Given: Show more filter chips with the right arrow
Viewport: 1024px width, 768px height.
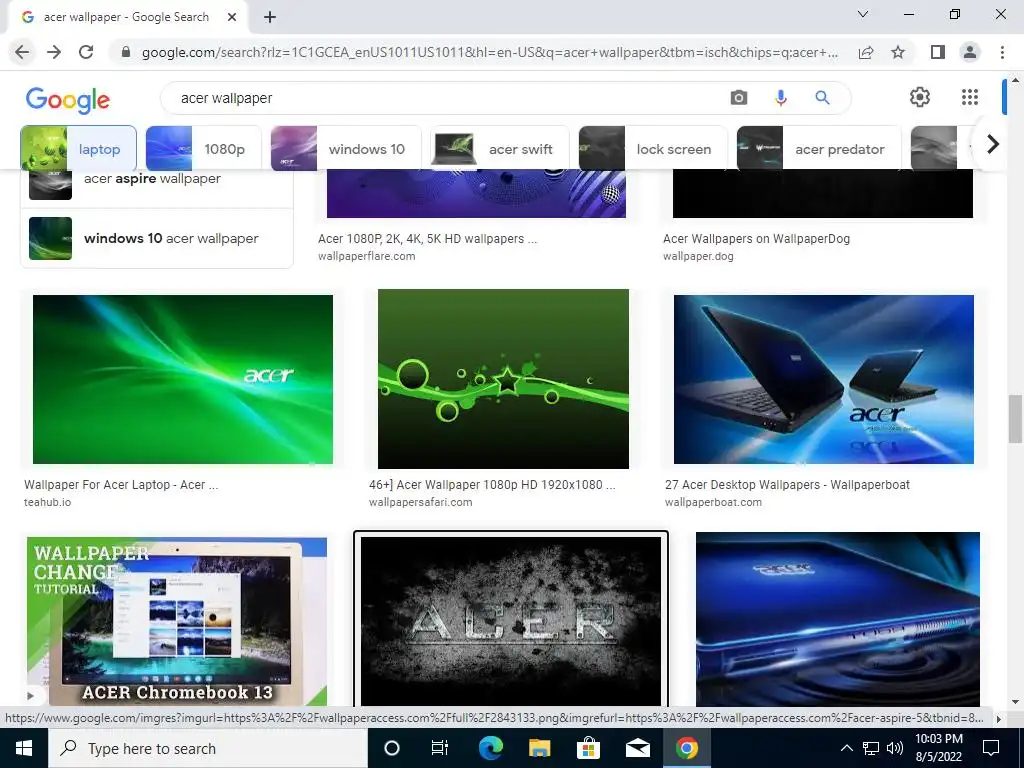Looking at the screenshot, I should [x=993, y=144].
